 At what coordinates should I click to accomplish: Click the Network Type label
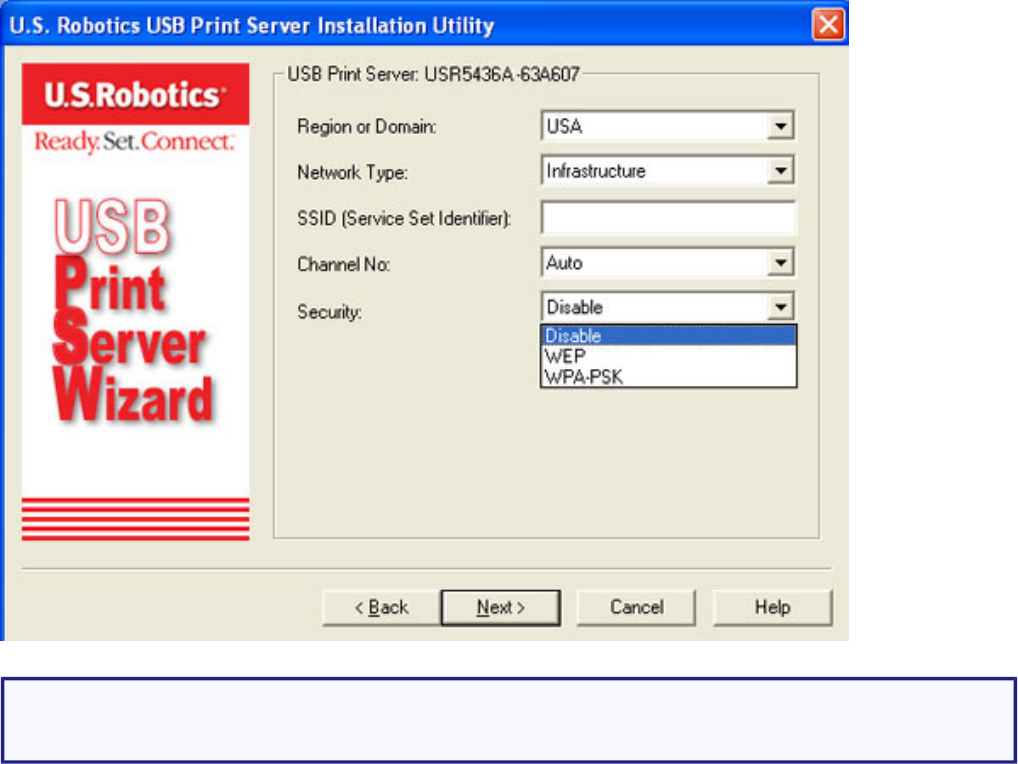click(x=352, y=173)
